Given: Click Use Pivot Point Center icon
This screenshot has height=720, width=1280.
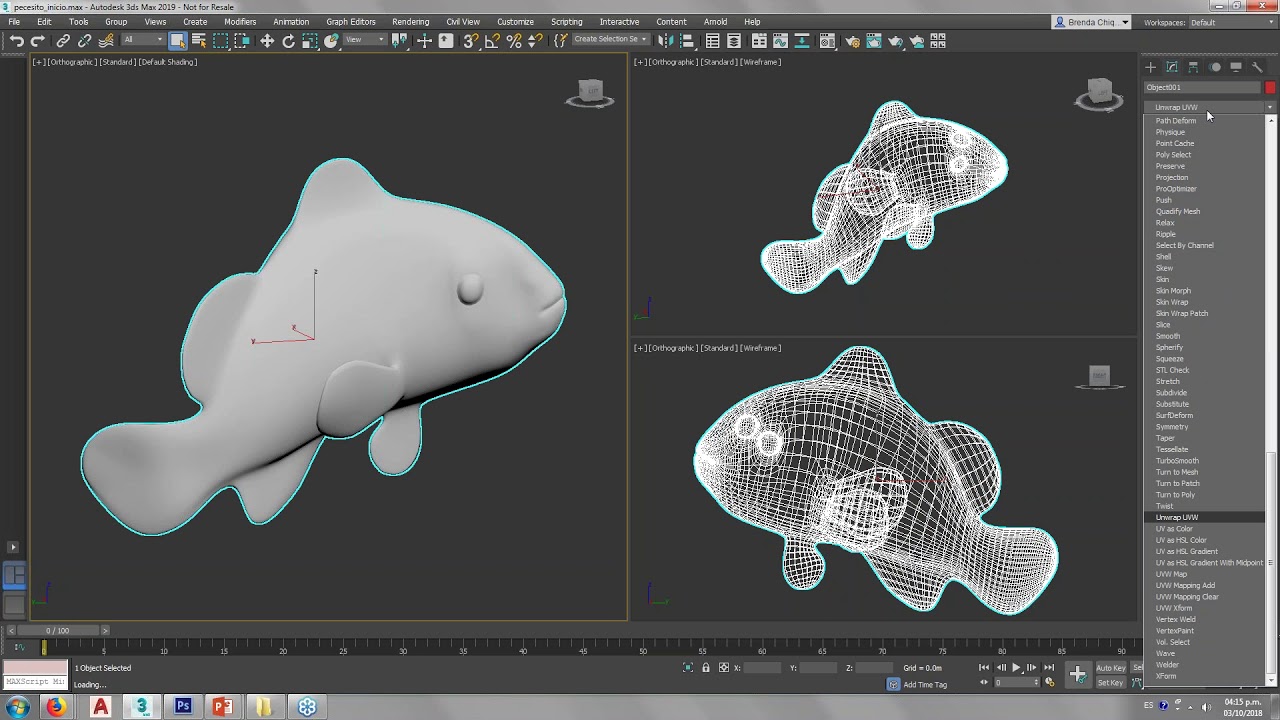Looking at the screenshot, I should point(400,41).
